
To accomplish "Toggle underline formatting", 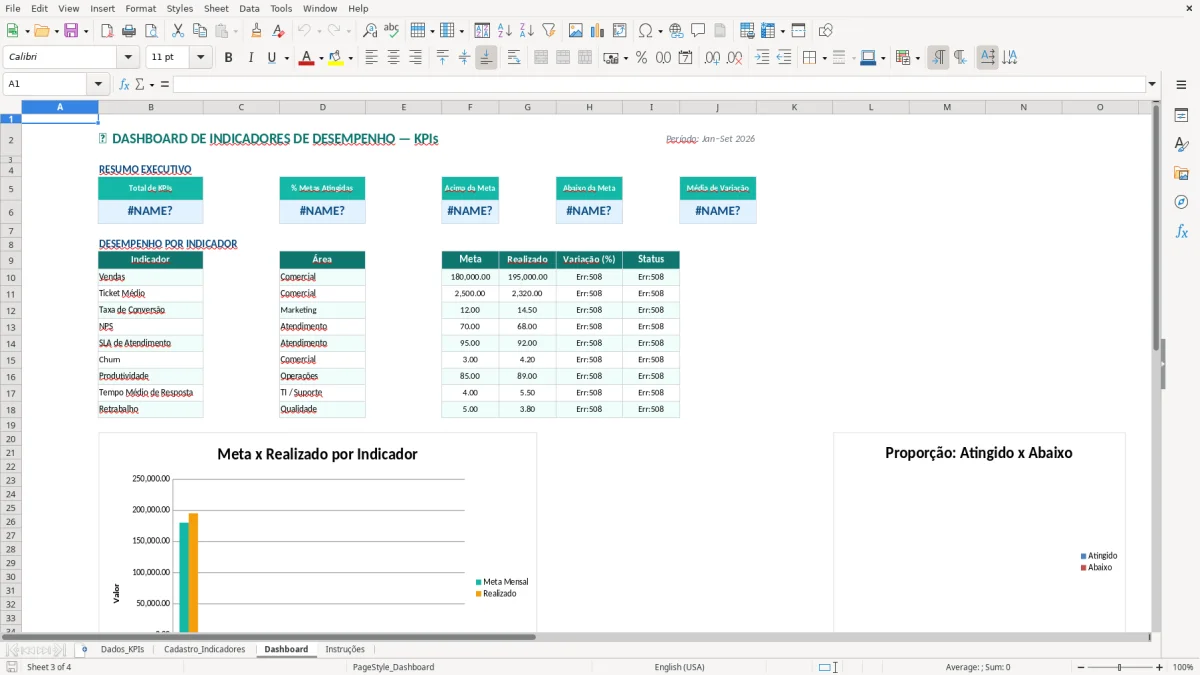I will [x=271, y=58].
